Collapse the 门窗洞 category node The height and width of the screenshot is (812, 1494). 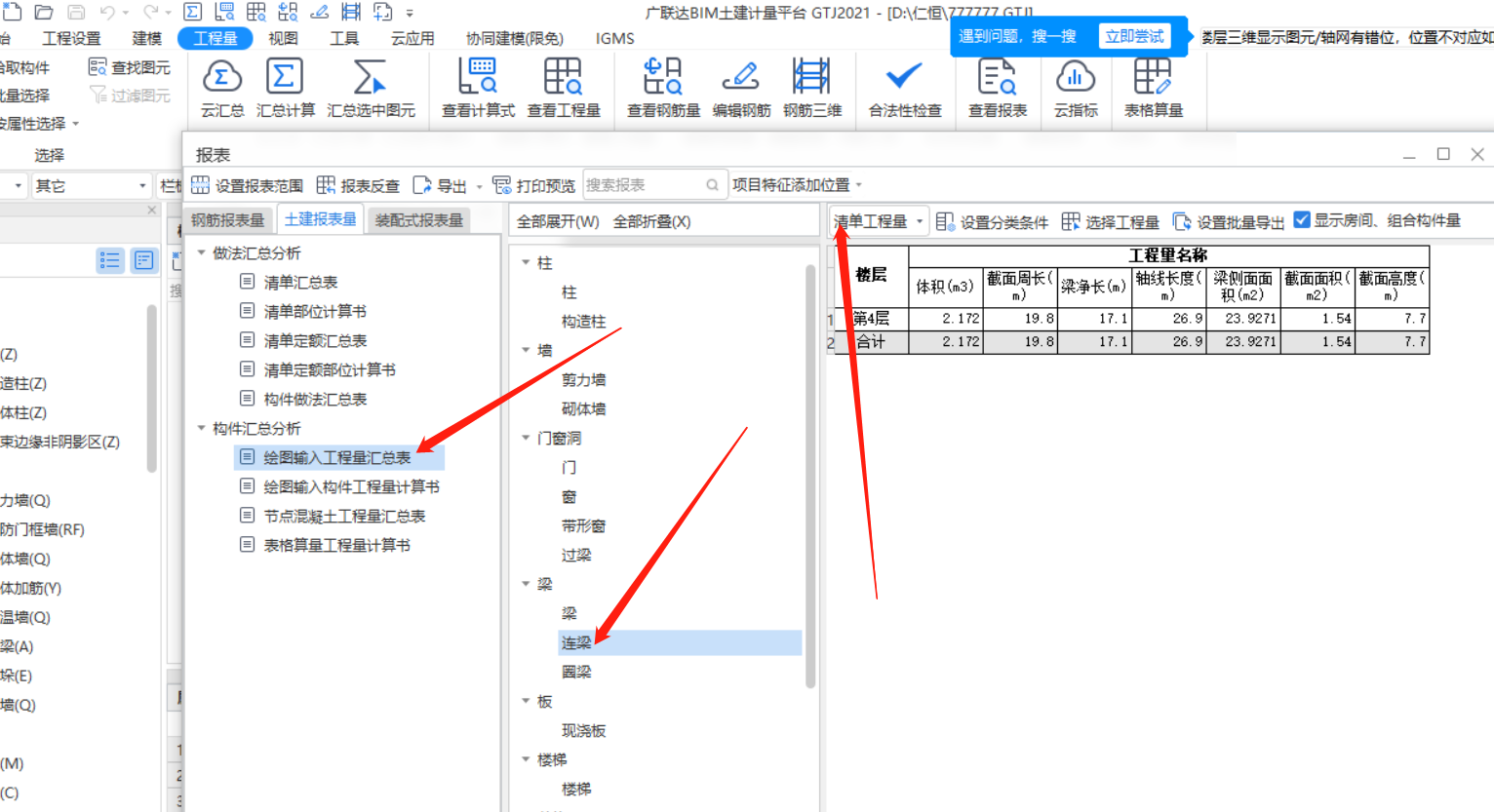pyautogui.click(x=526, y=438)
